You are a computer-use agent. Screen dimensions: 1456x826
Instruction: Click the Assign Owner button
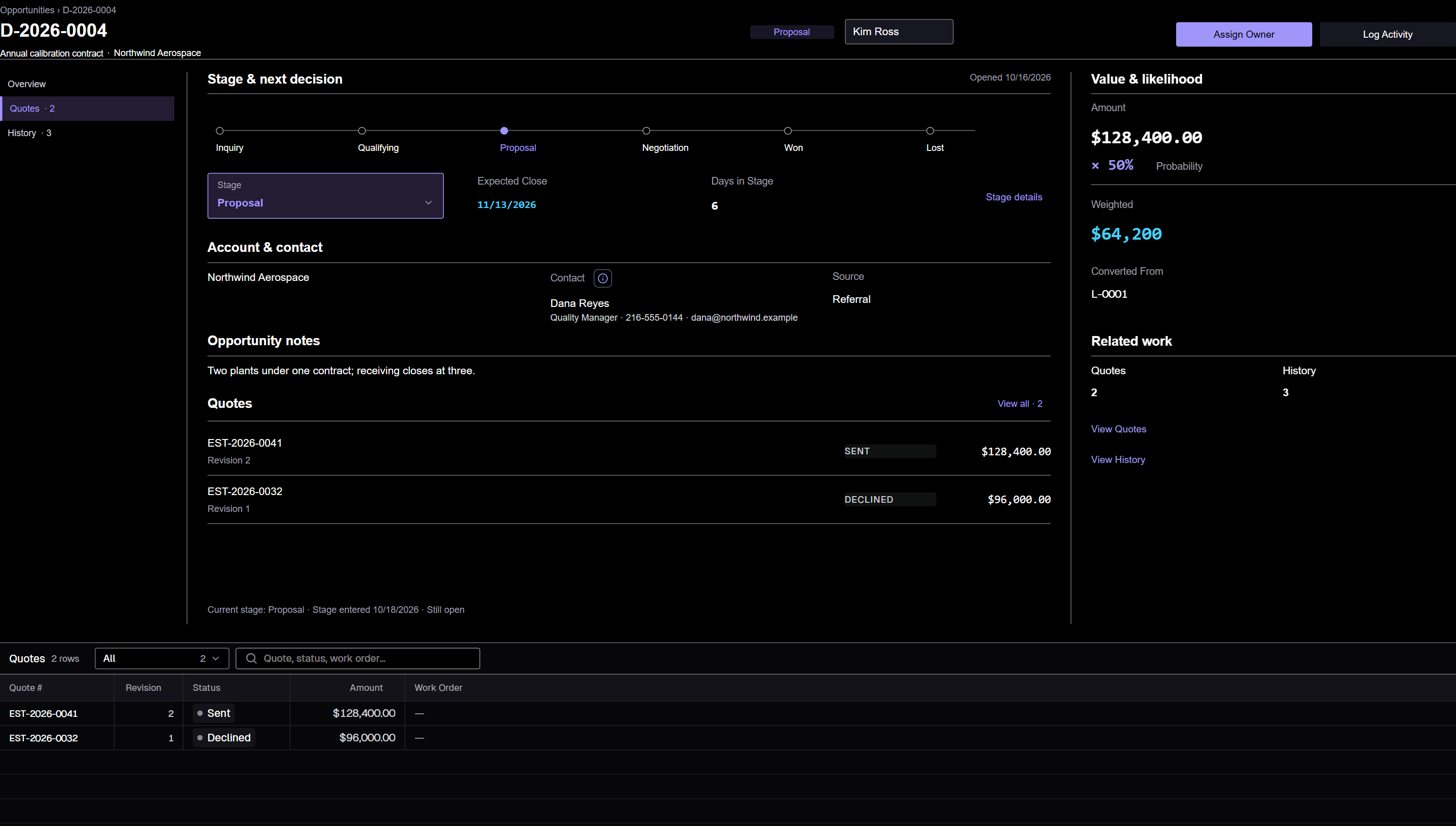[x=1244, y=35]
